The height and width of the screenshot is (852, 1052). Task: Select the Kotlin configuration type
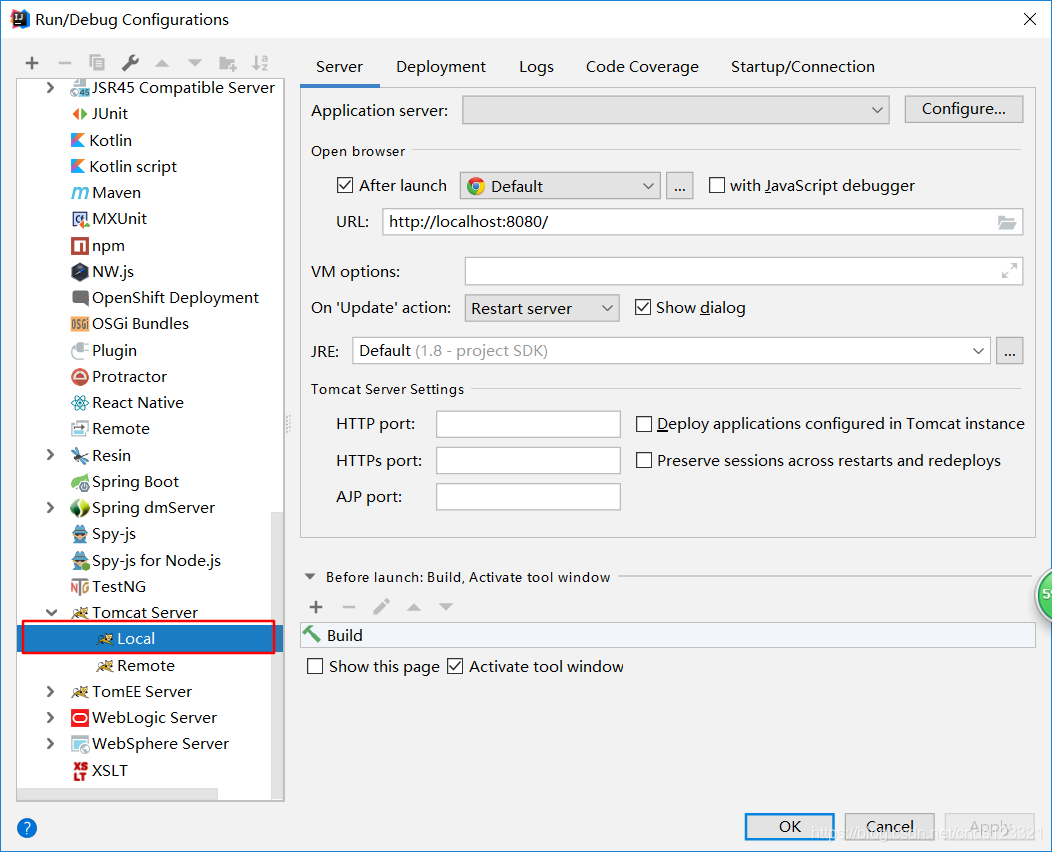[101, 140]
